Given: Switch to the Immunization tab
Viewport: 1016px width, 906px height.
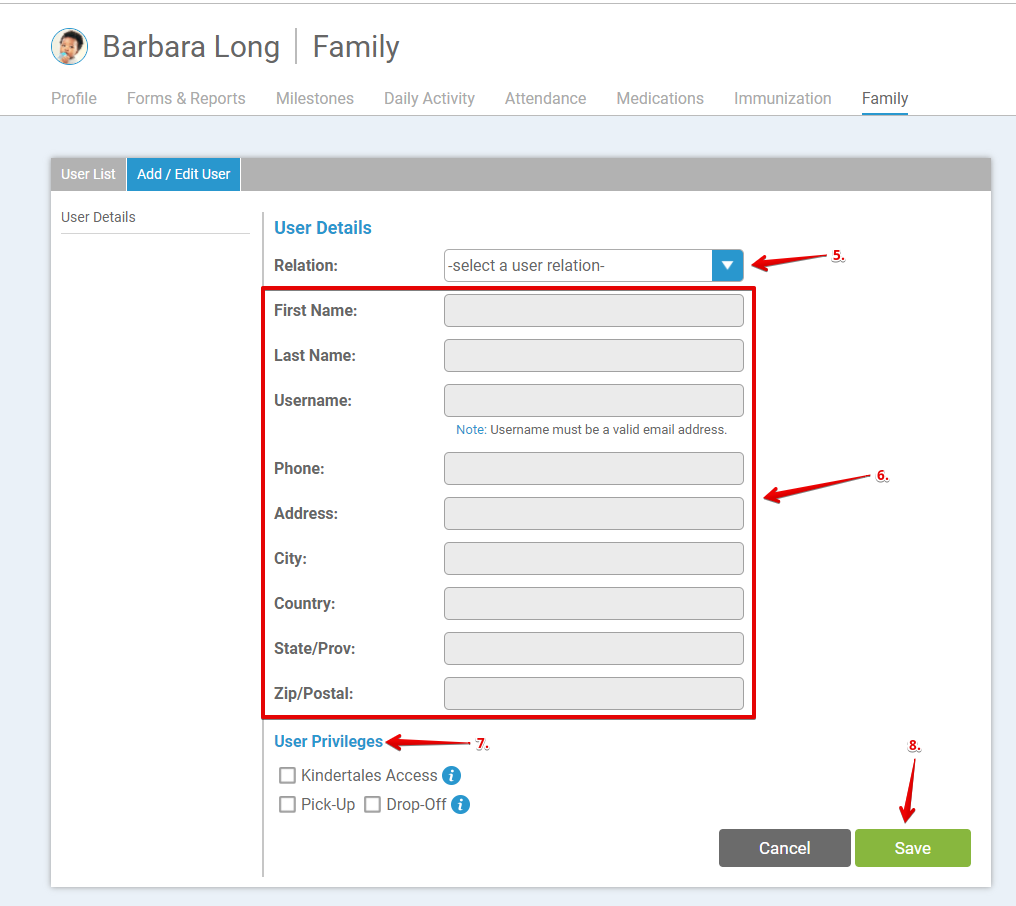Looking at the screenshot, I should 783,98.
